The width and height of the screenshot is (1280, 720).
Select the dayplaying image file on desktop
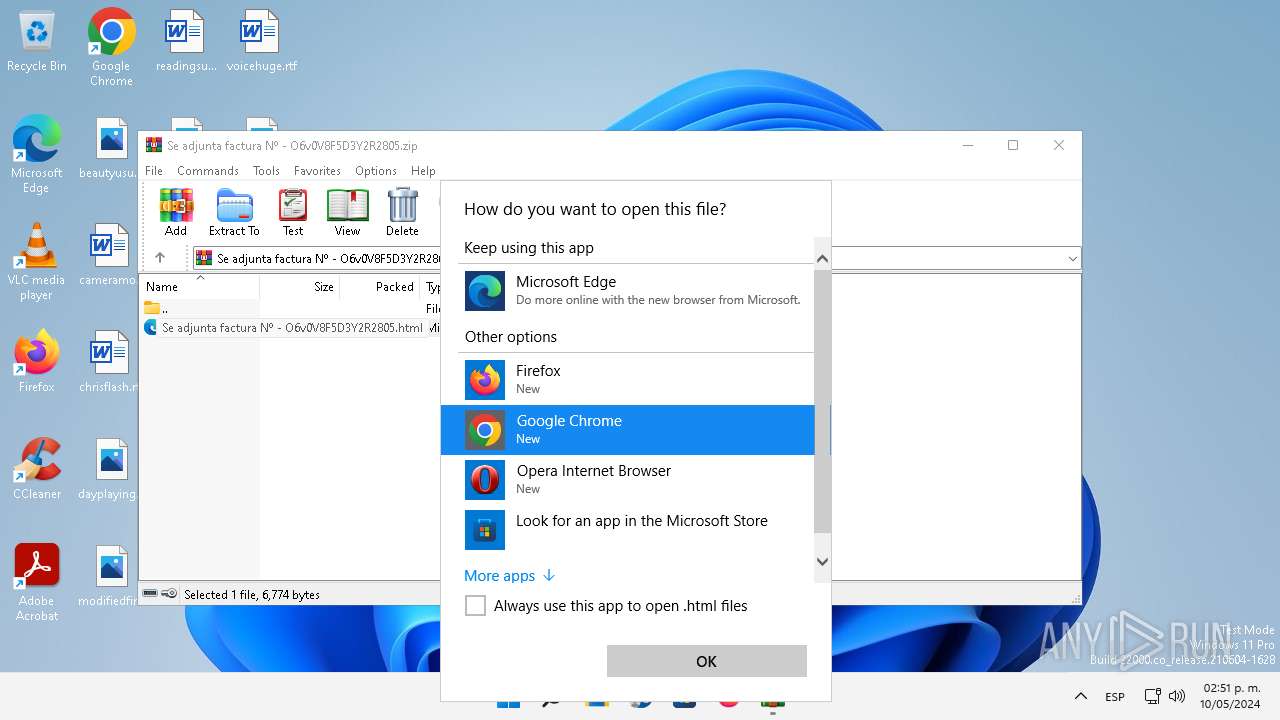108,470
